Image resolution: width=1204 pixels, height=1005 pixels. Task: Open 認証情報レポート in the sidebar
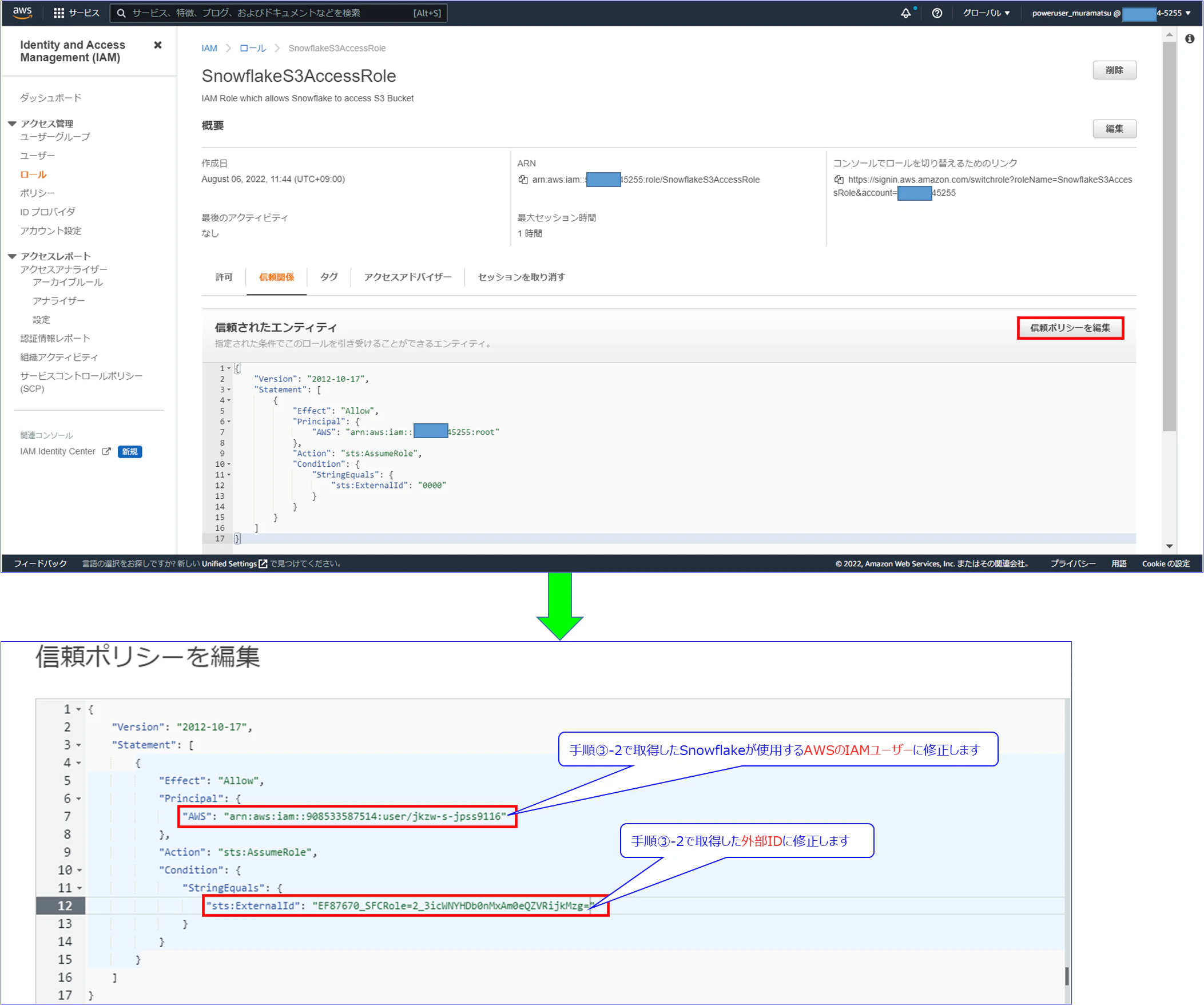click(x=55, y=339)
